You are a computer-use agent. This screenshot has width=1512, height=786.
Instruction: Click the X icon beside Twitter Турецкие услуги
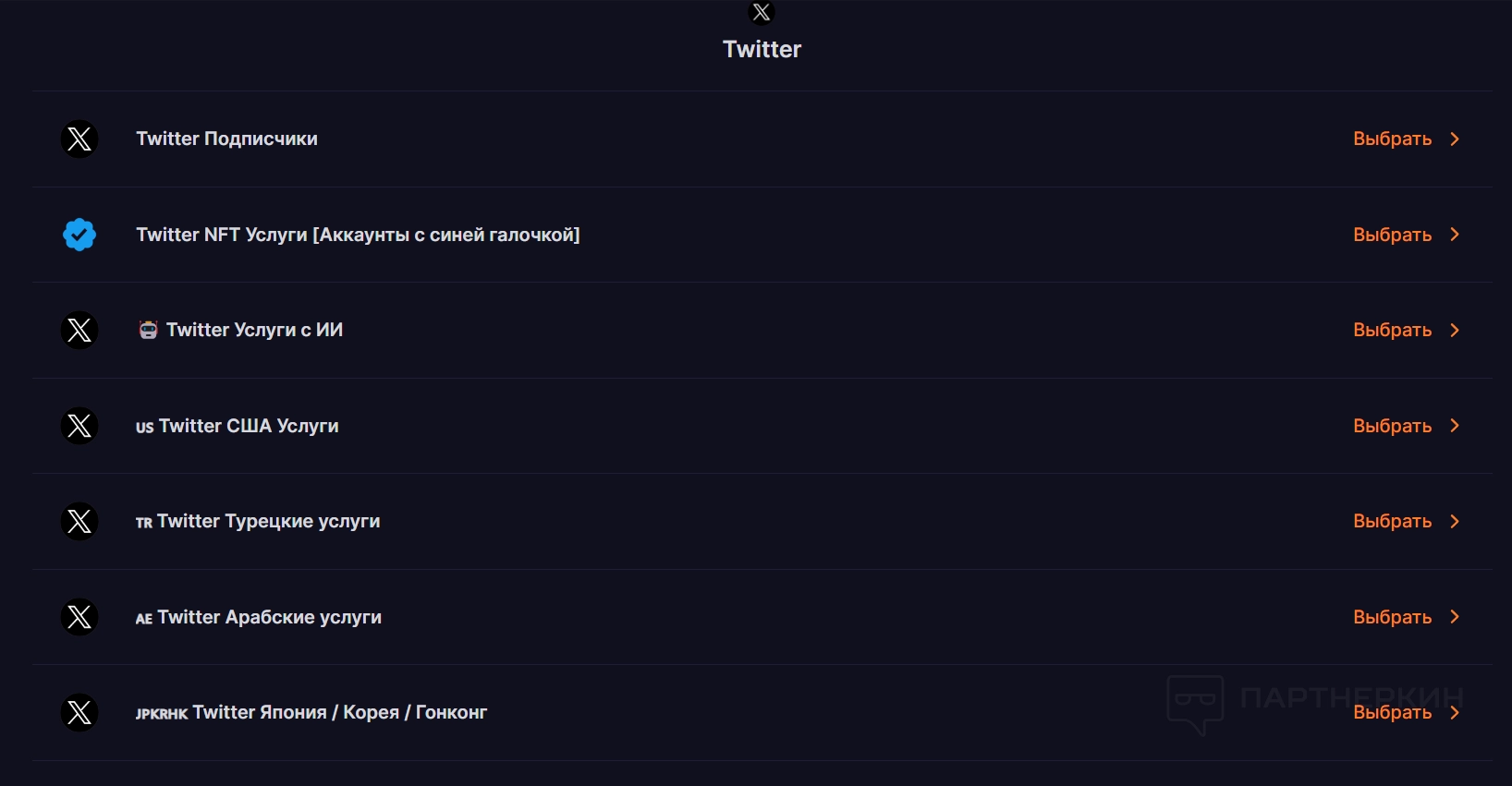pyautogui.click(x=79, y=522)
